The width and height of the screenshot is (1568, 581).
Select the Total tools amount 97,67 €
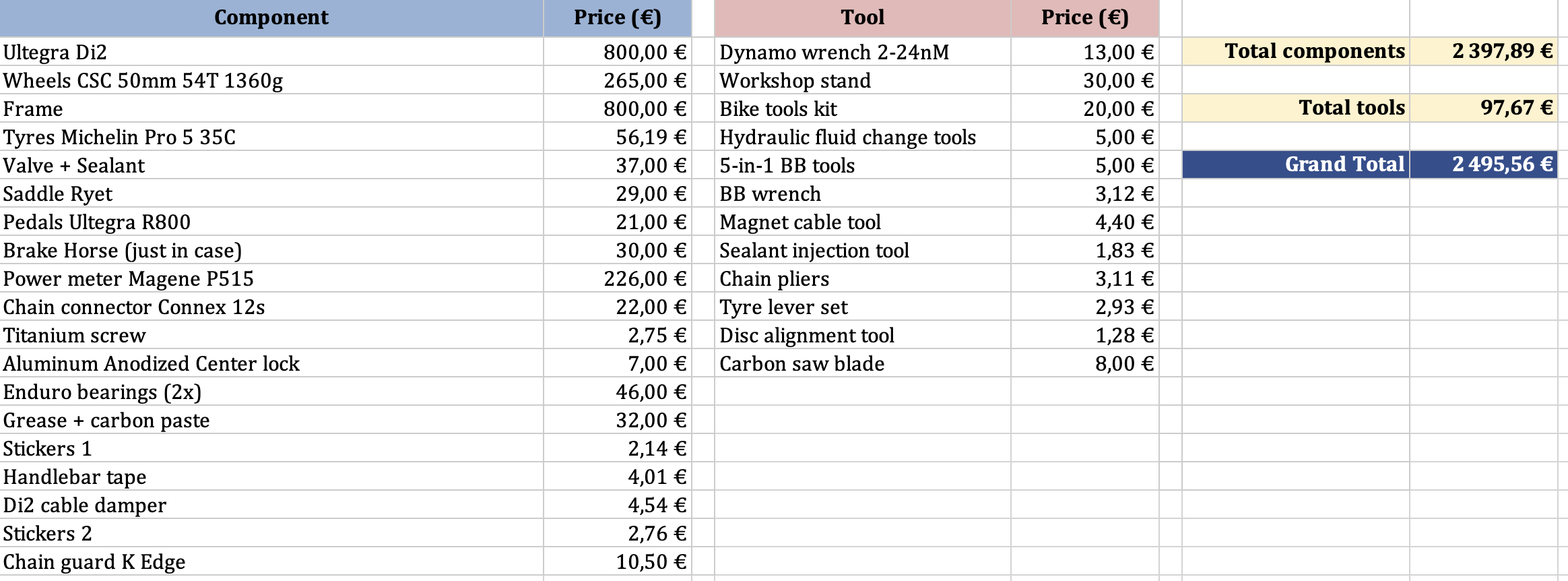point(1484,108)
